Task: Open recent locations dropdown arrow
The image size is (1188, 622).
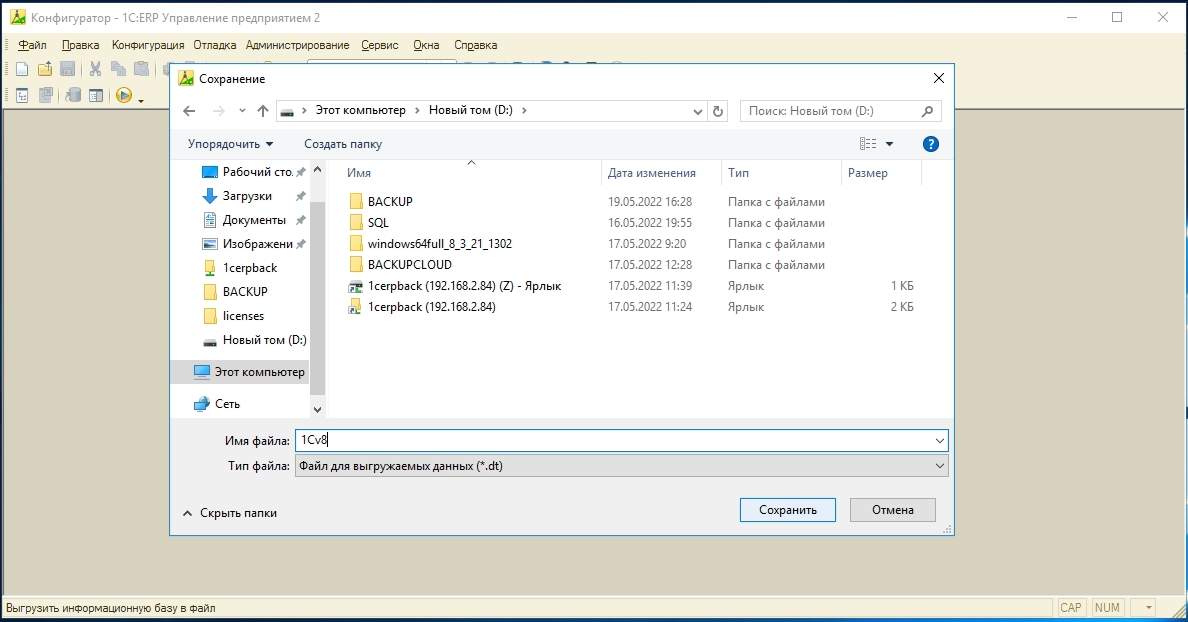Action: [242, 111]
